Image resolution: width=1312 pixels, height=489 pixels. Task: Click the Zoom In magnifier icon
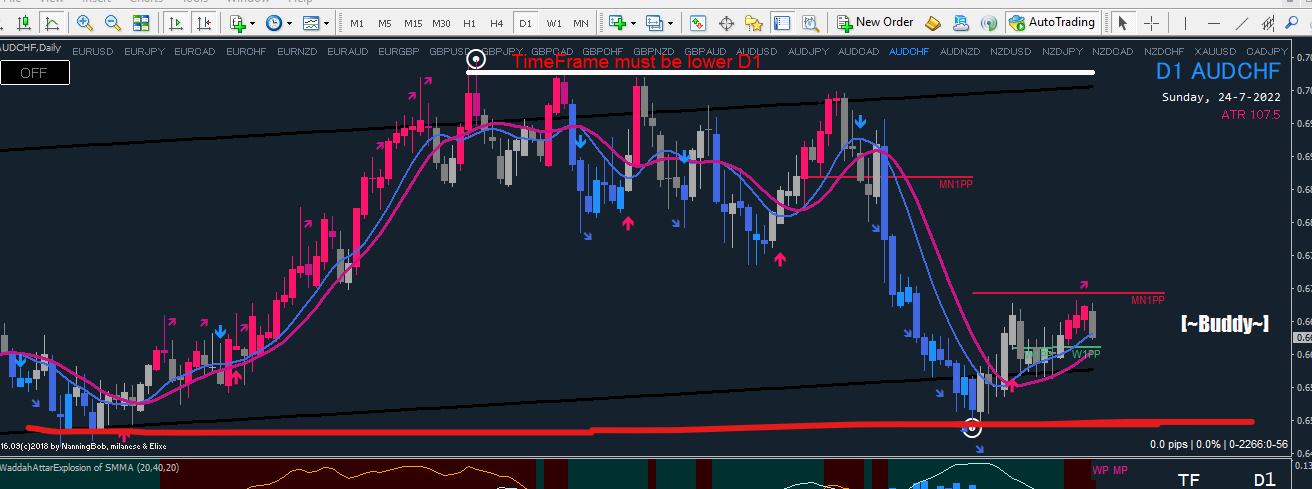point(85,22)
